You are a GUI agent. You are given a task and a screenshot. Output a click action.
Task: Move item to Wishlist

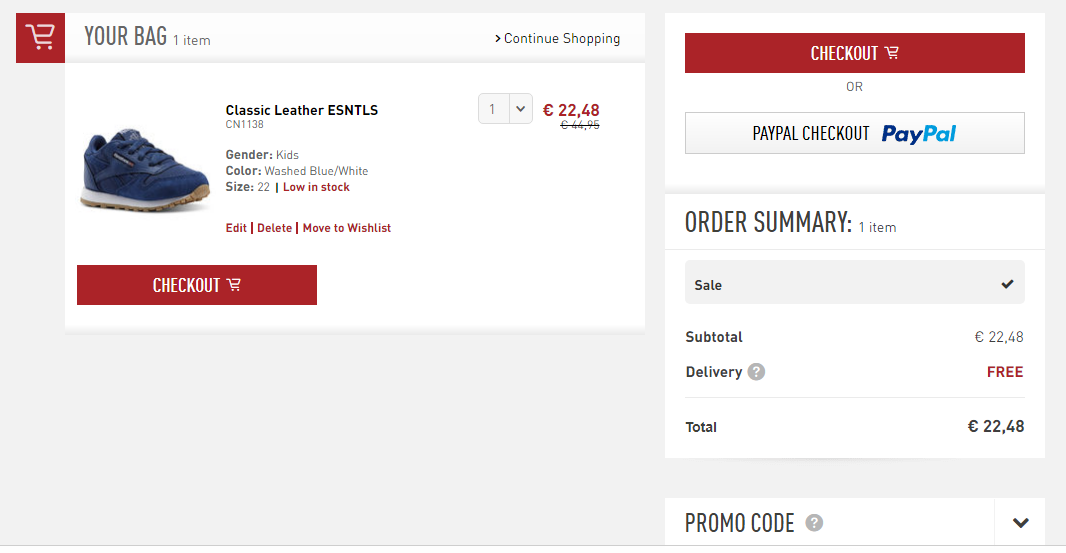(x=347, y=228)
